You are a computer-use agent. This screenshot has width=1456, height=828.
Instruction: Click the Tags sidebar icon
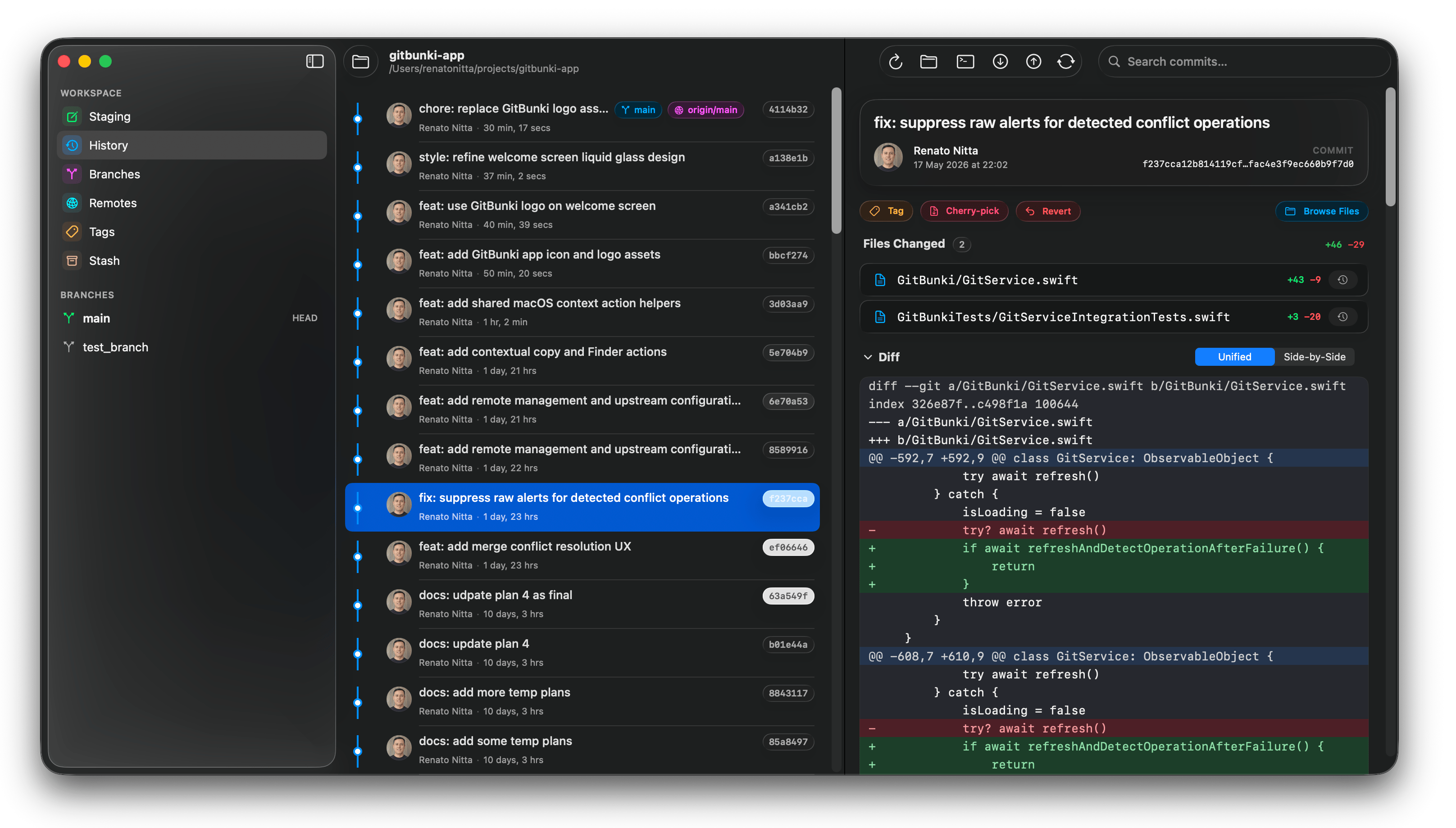72,232
